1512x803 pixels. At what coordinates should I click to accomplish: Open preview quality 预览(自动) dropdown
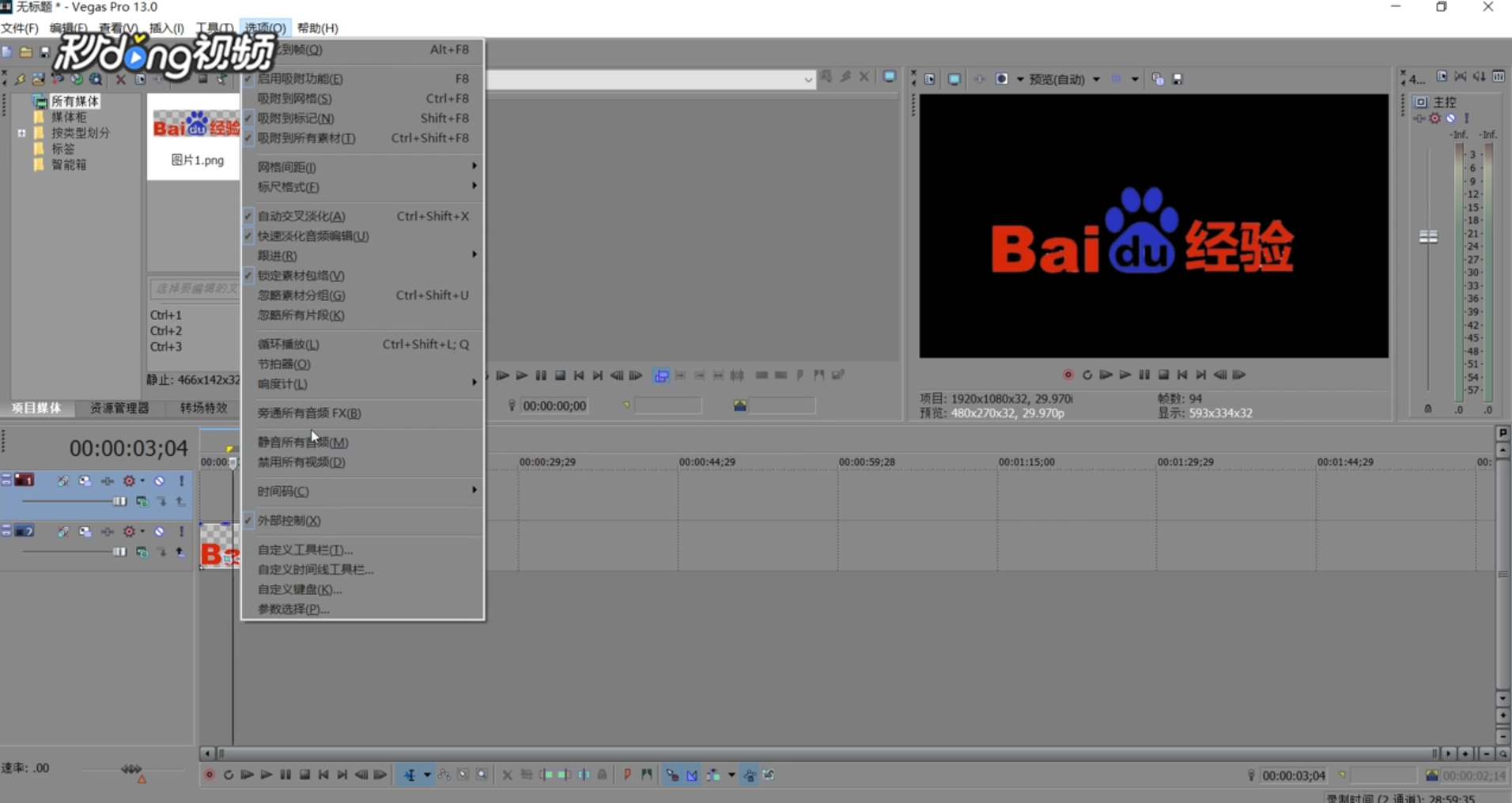pyautogui.click(x=1096, y=79)
